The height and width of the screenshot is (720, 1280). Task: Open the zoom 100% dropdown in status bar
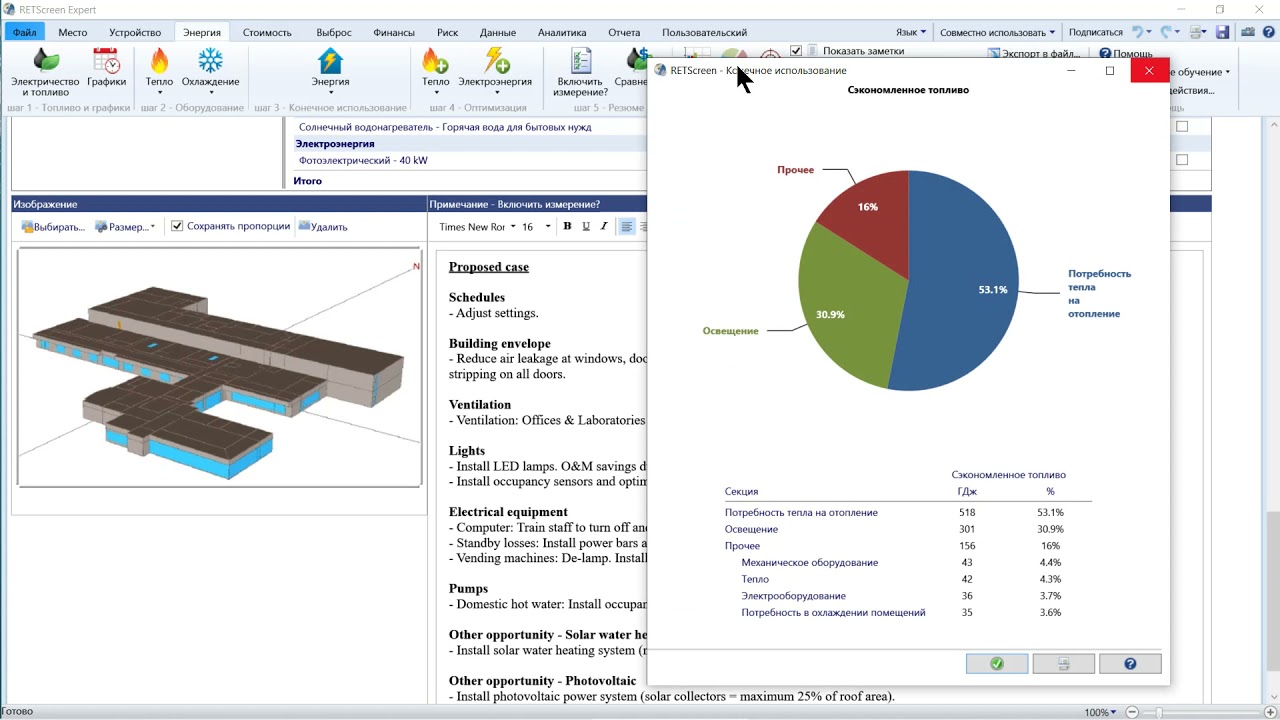coord(1101,712)
